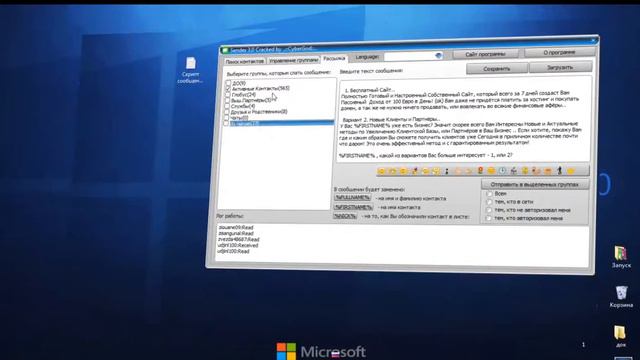Screen dimensions: 640x360
Task: Click the 'Загрузить' button
Action: (x=560, y=67)
